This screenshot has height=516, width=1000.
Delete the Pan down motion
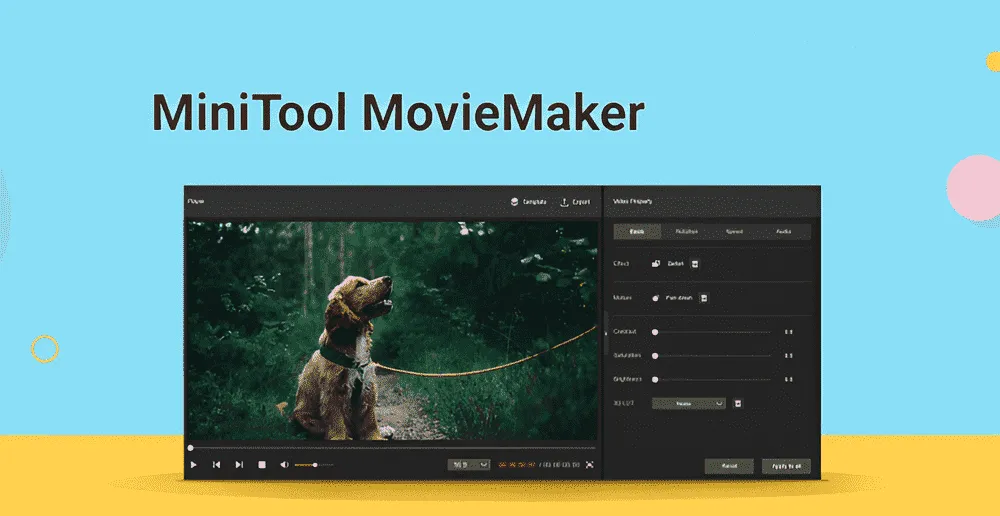tap(704, 298)
